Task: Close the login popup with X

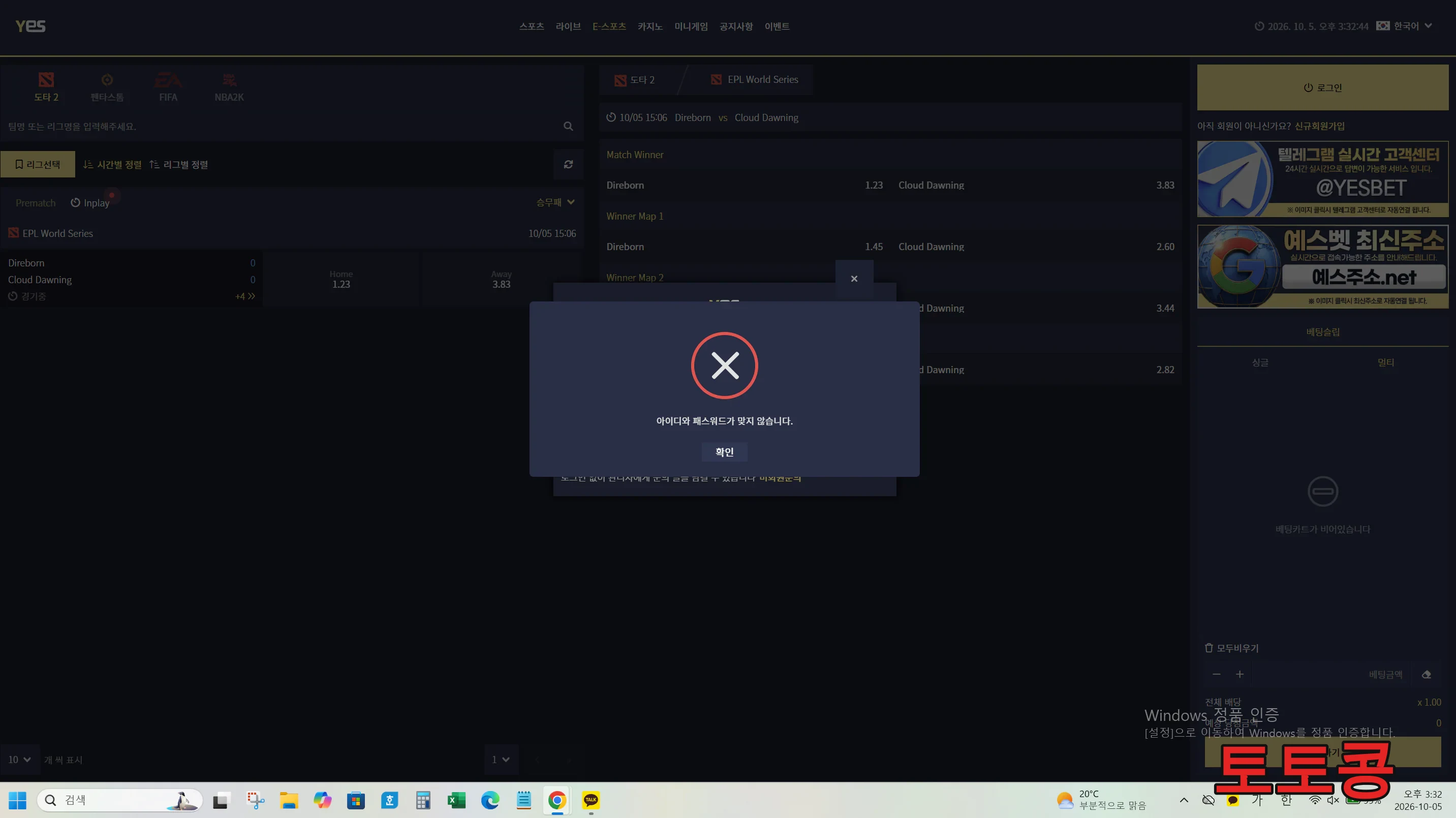Action: [x=854, y=279]
